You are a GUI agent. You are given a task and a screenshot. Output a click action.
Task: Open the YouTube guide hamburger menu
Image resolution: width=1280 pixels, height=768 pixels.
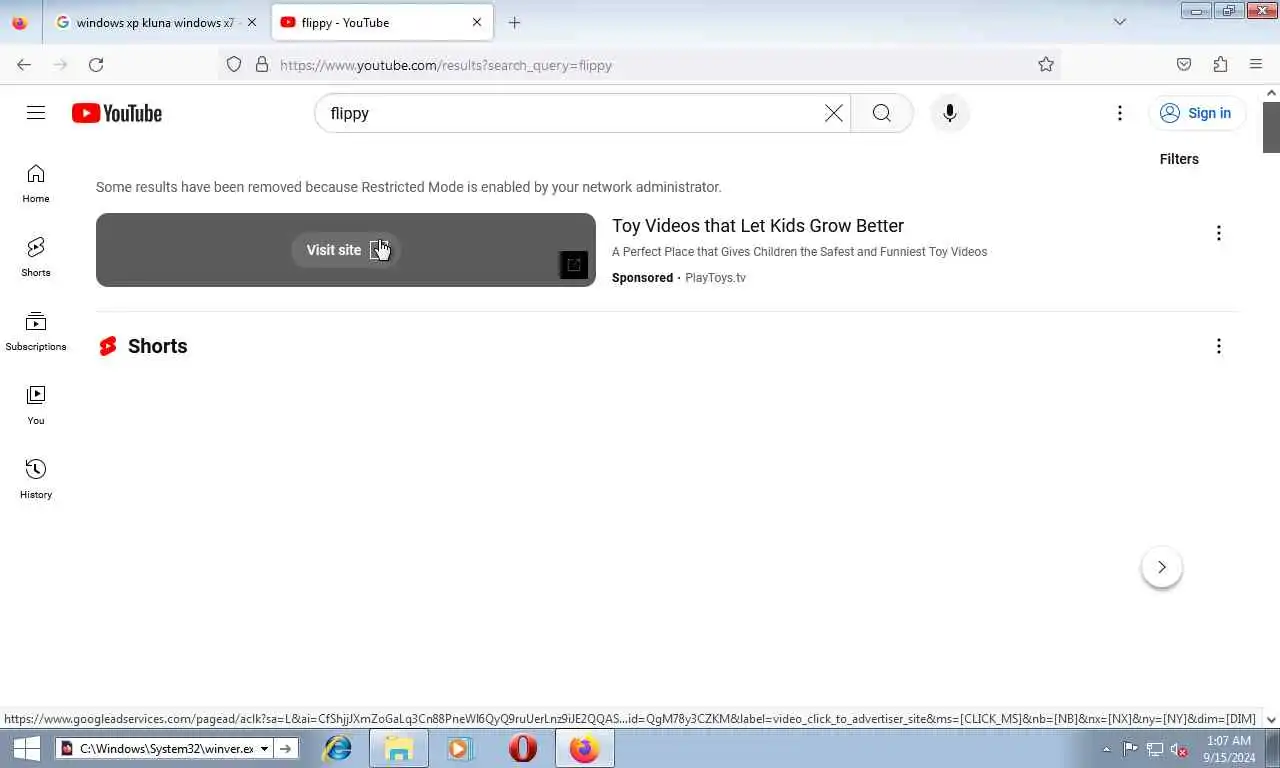(36, 113)
